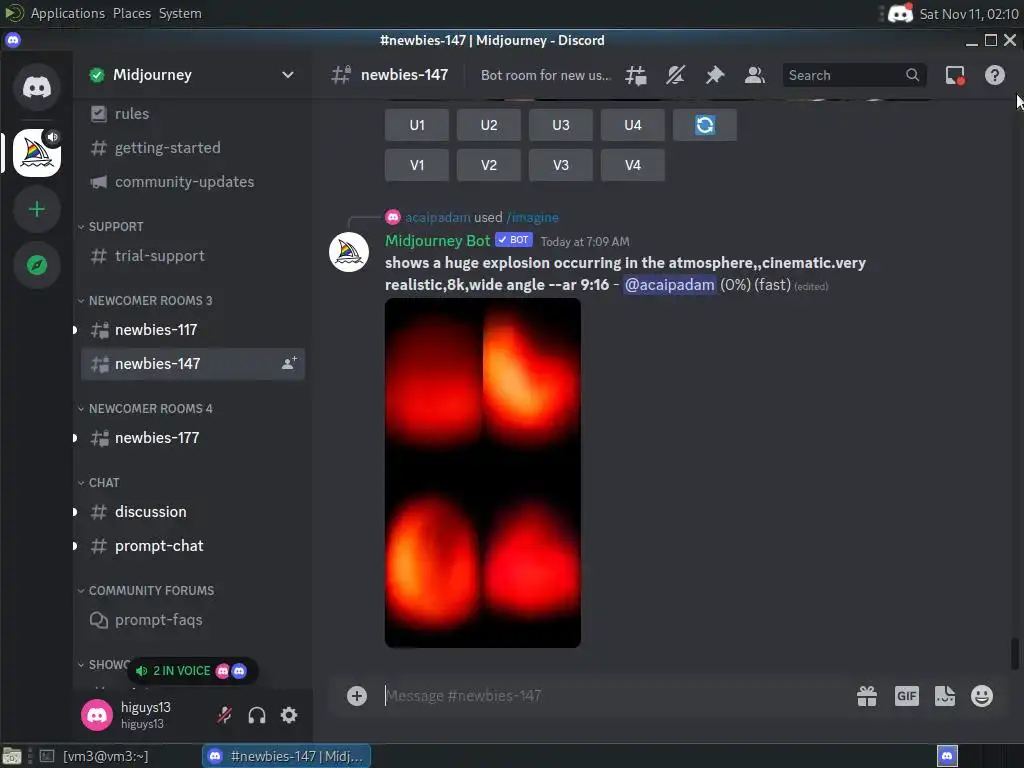Create variation with V1 button
Screen dimensions: 1024x768
click(x=417, y=165)
